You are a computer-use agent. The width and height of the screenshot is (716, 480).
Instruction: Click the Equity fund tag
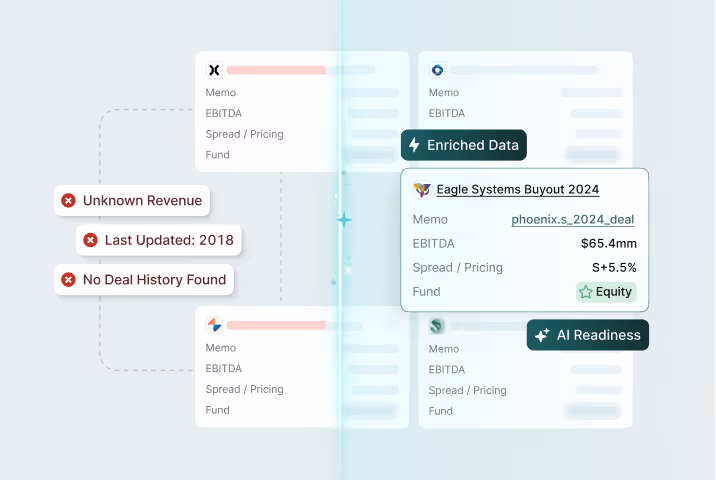[606, 291]
